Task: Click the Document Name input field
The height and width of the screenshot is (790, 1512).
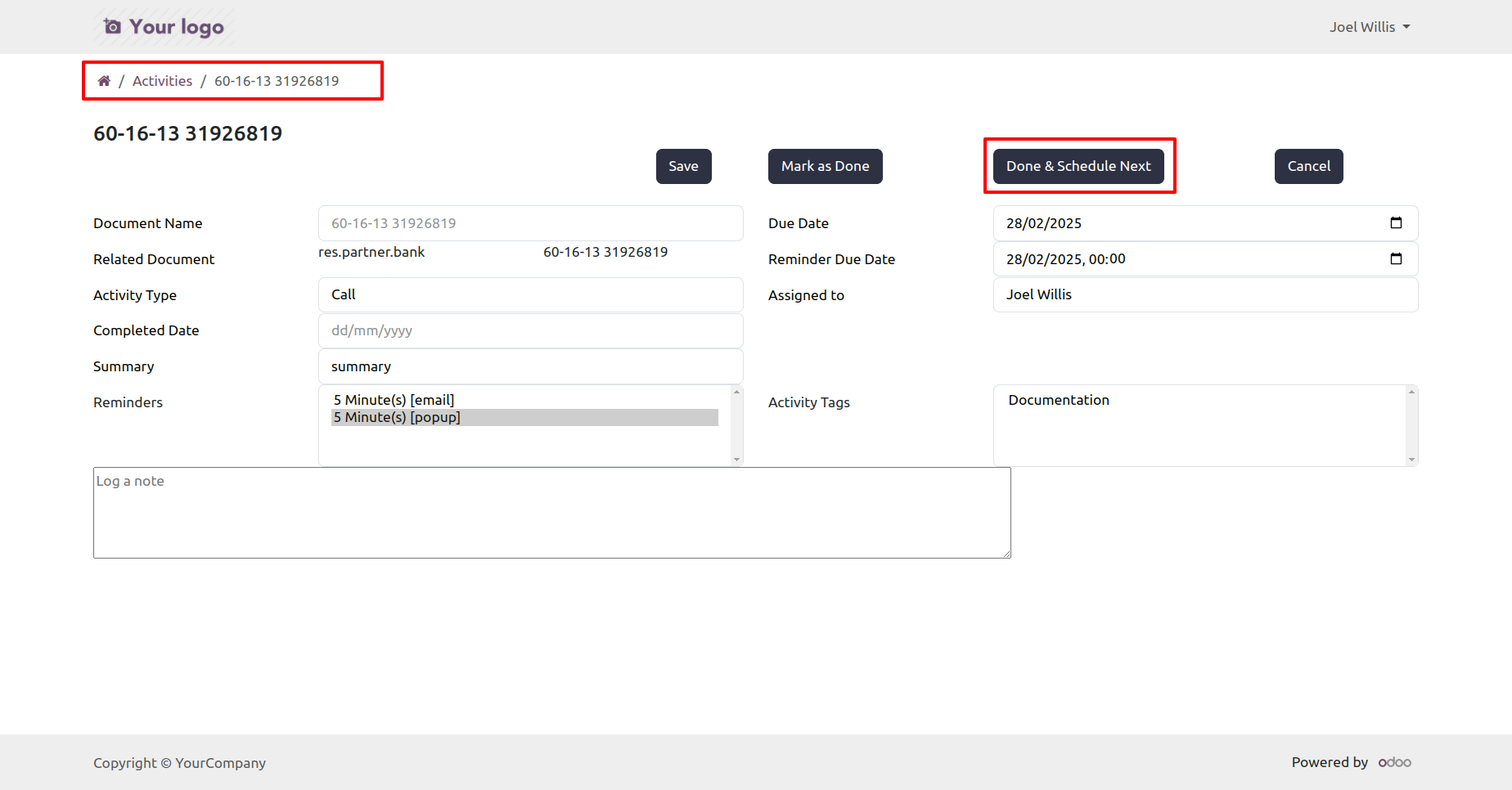Action: point(530,223)
